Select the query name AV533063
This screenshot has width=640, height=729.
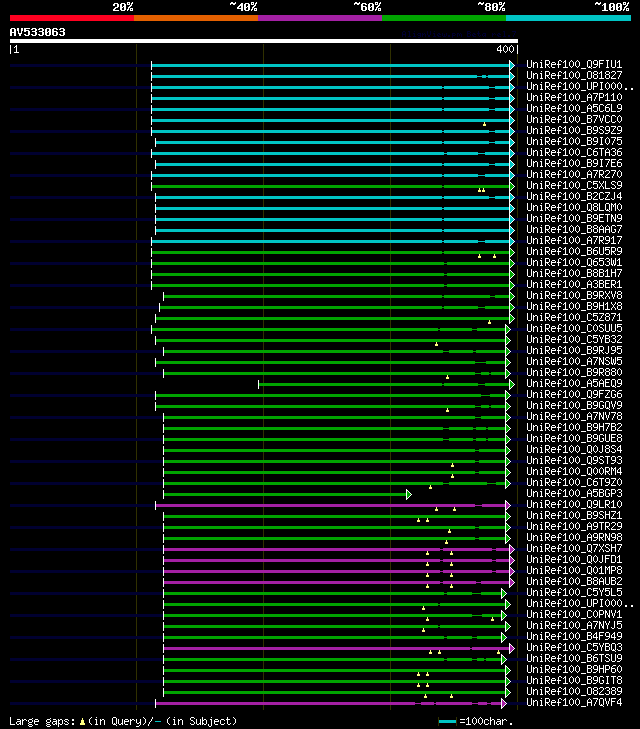pos(38,32)
